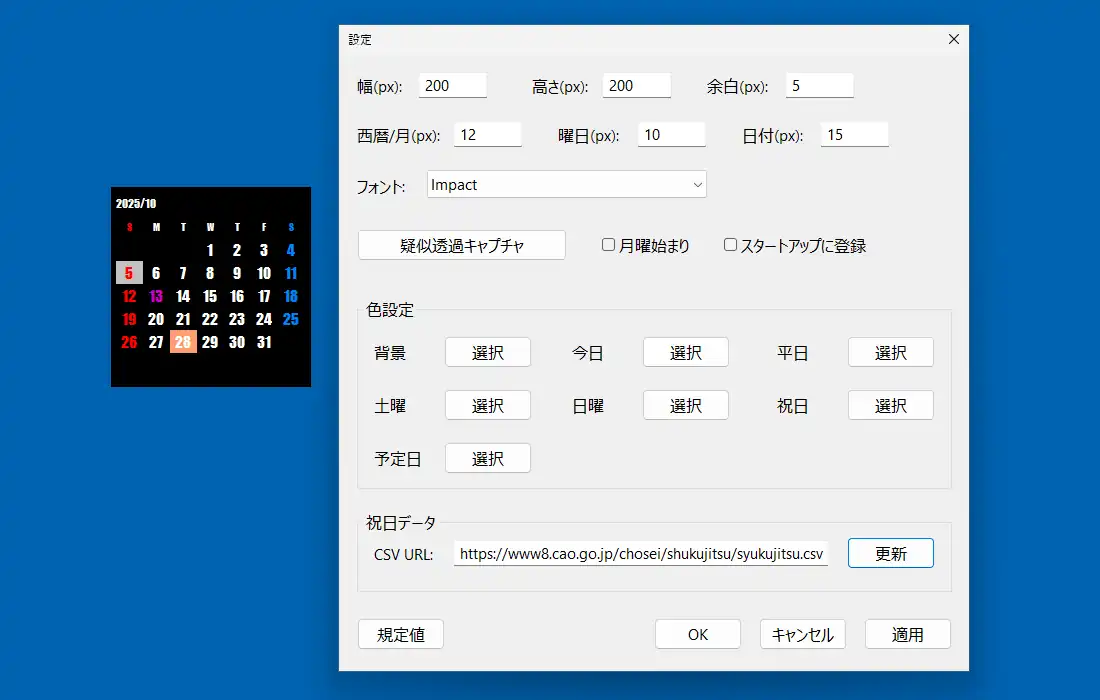Reset settings with the 規定値 button
This screenshot has width=1100, height=700.
400,635
